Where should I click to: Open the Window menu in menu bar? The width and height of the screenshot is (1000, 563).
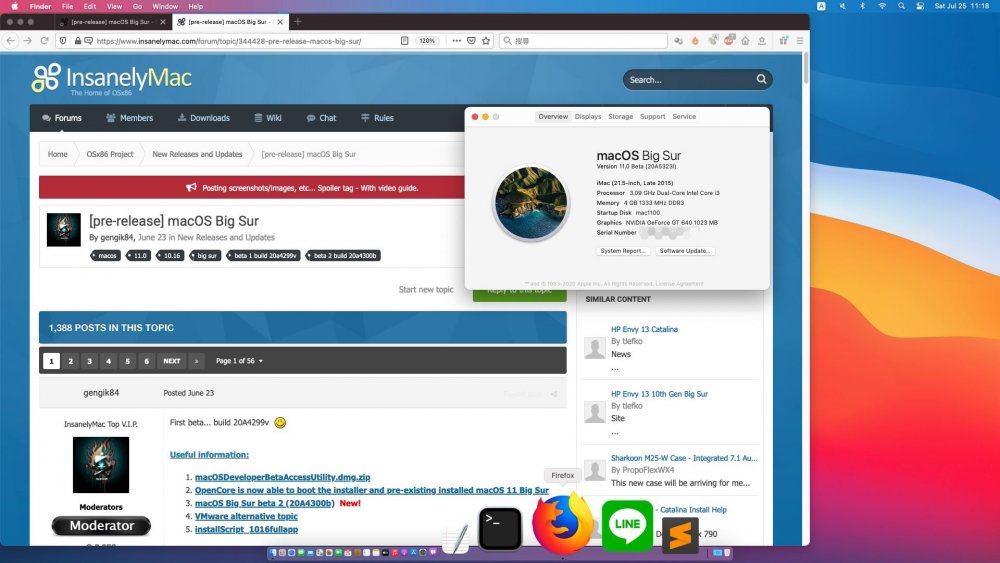click(165, 6)
